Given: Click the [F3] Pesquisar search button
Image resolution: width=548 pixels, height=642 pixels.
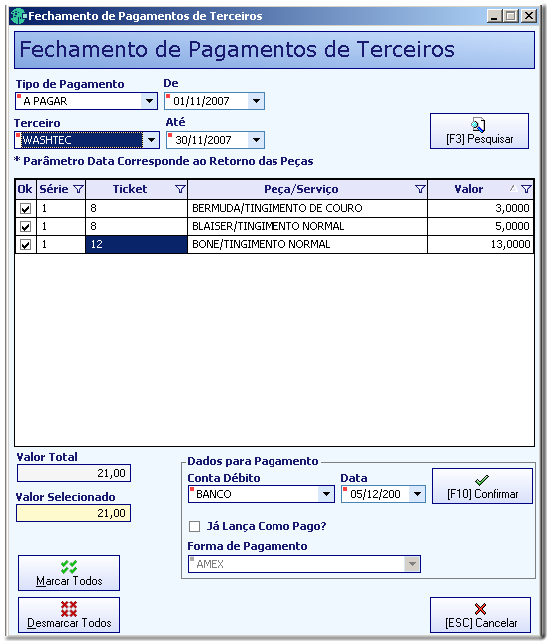Looking at the screenshot, I should pyautogui.click(x=479, y=131).
